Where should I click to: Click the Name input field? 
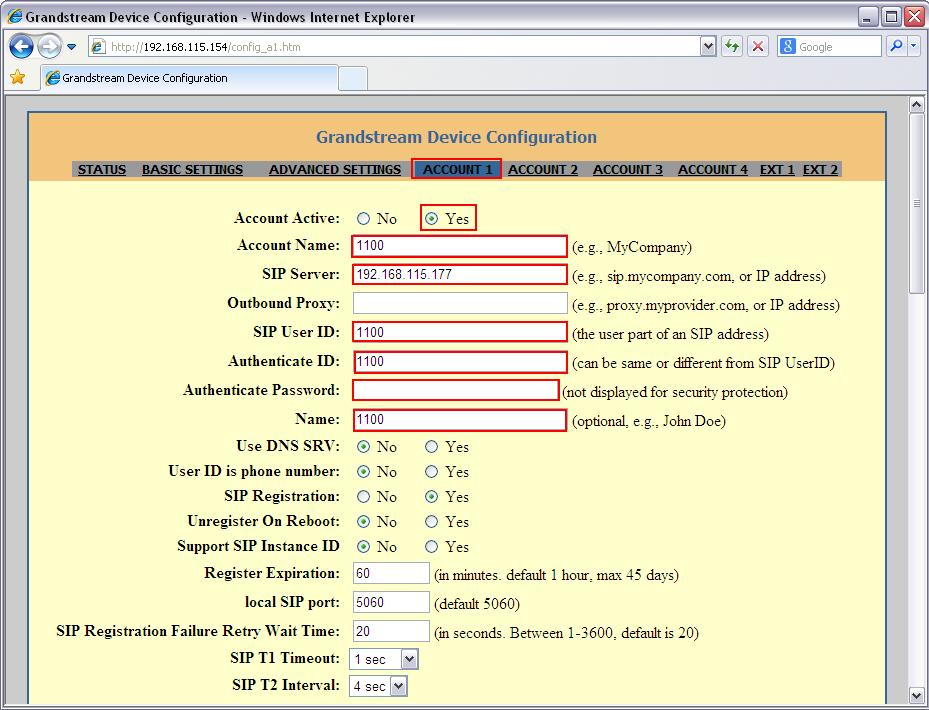pos(460,420)
